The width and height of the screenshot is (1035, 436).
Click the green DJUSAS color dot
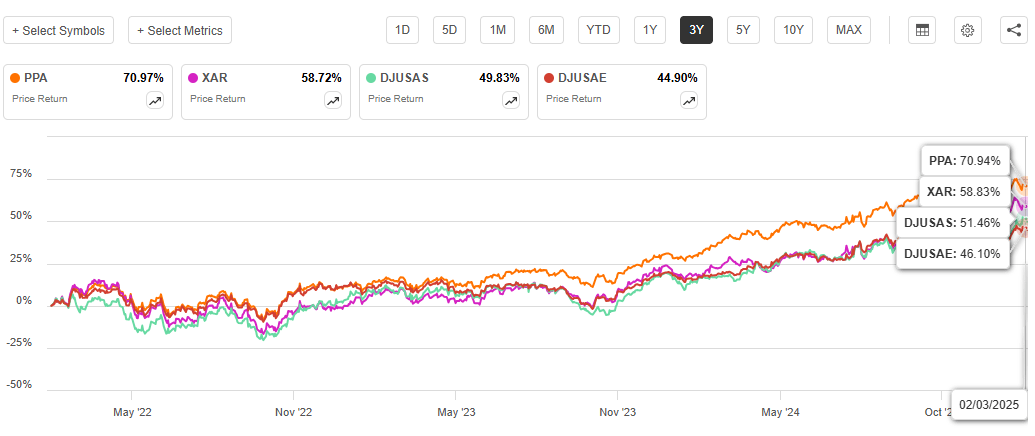click(x=372, y=78)
